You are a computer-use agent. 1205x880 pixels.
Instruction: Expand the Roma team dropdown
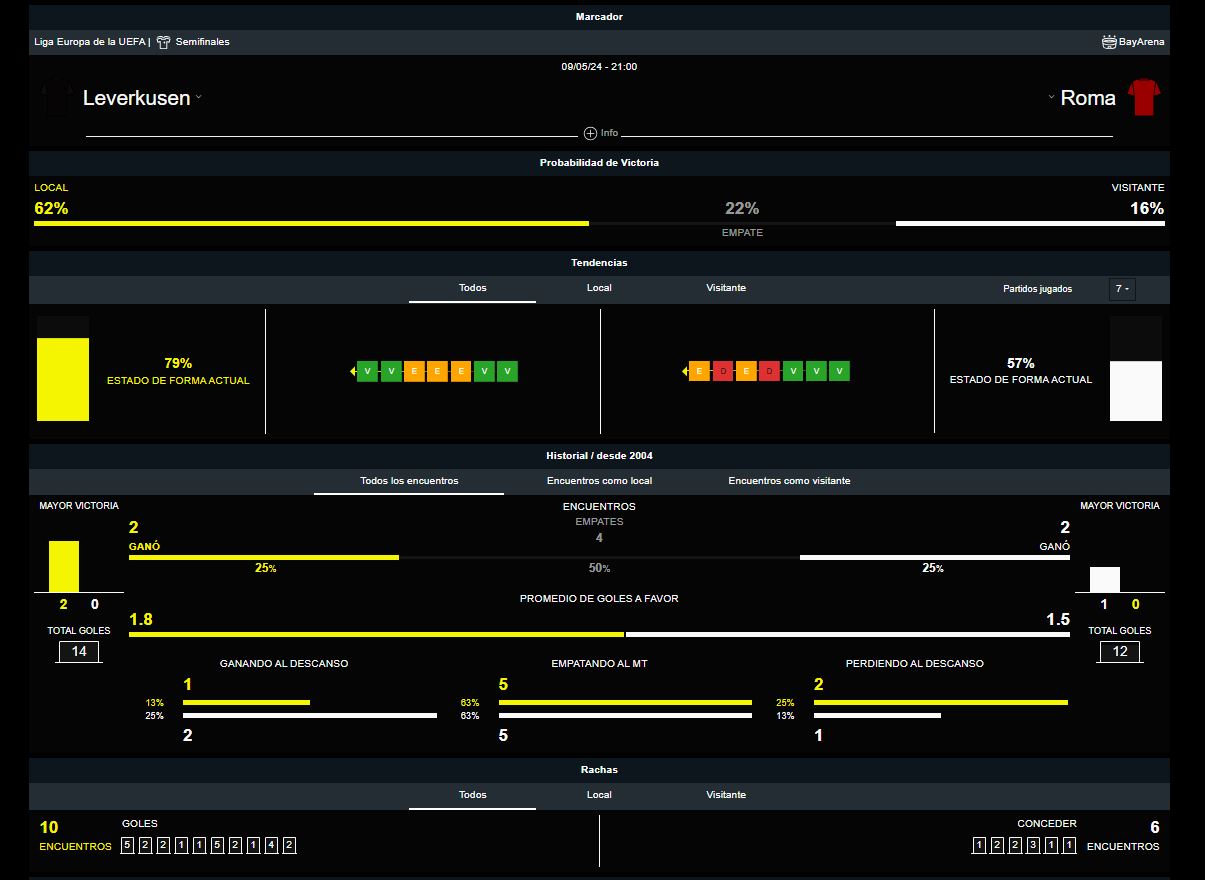1051,98
